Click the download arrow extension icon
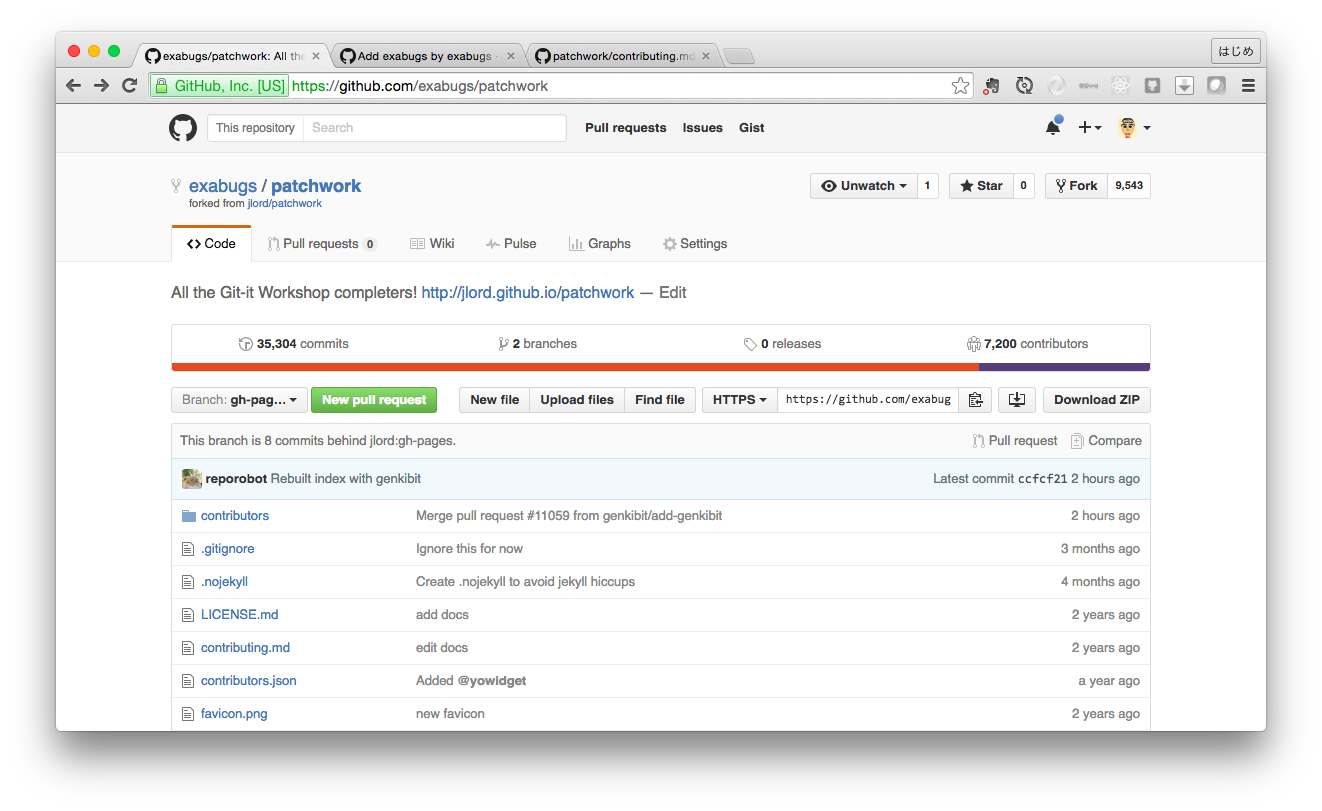 (x=1184, y=86)
